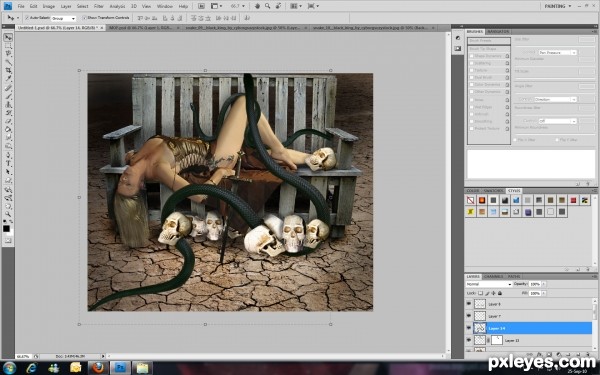Open the Pen Pressure control dropdown
Screen dimensions: 600x375
point(558,52)
